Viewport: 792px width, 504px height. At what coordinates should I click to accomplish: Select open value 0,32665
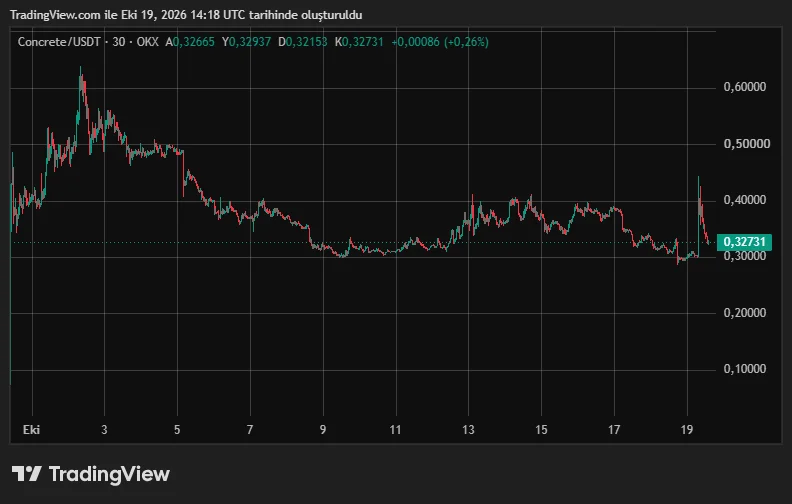193,42
